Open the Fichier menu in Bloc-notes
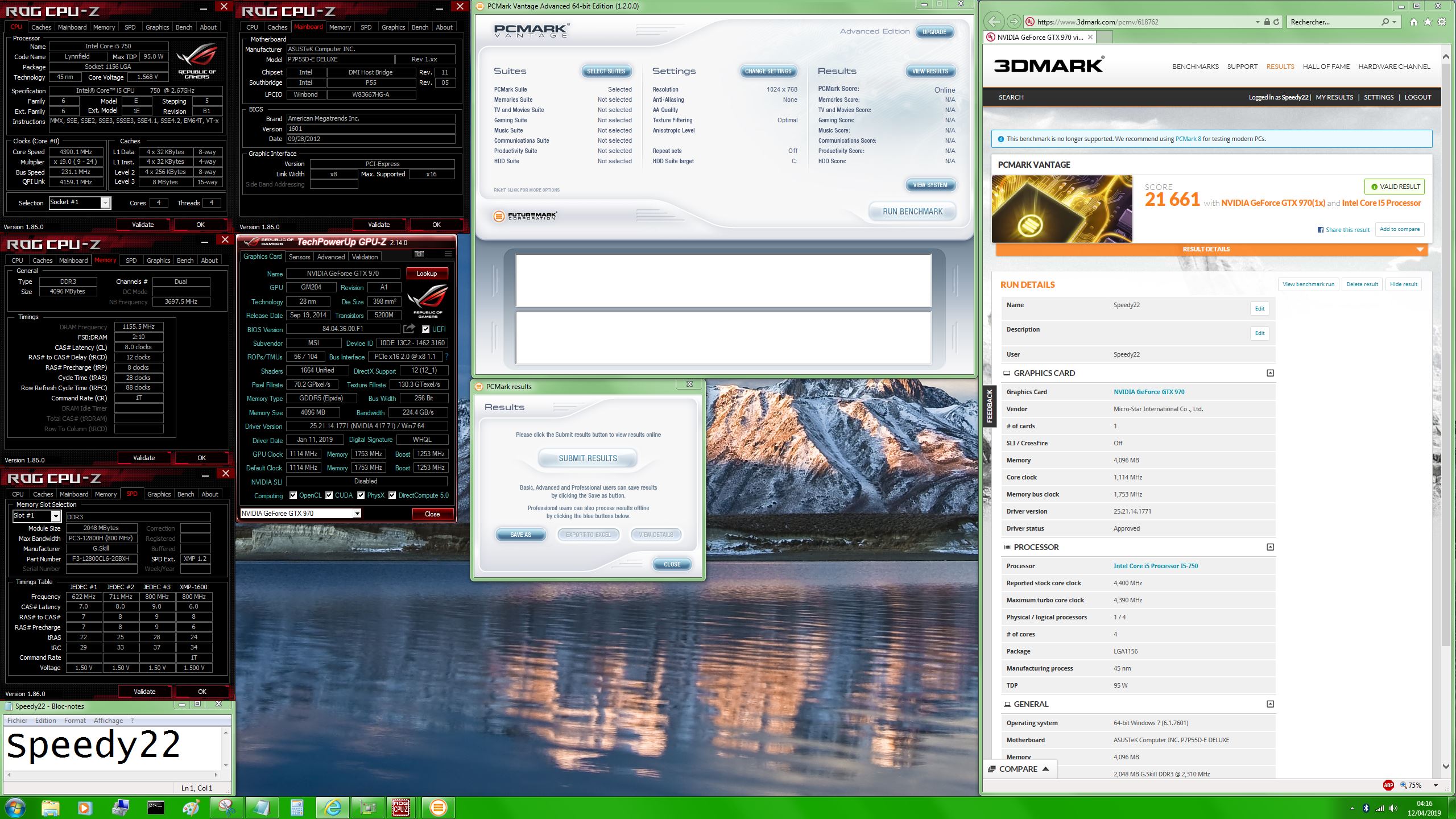 [17, 721]
